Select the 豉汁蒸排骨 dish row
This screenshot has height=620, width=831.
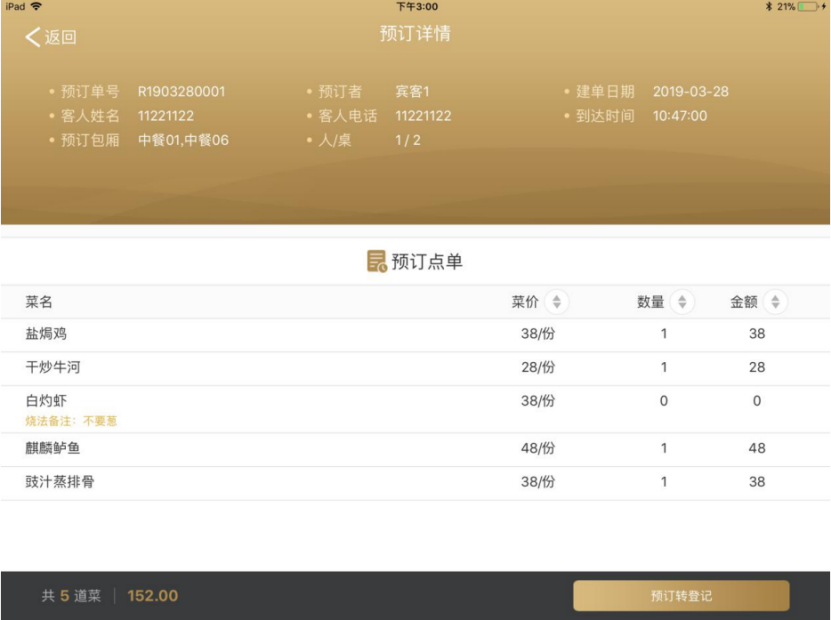click(x=416, y=483)
